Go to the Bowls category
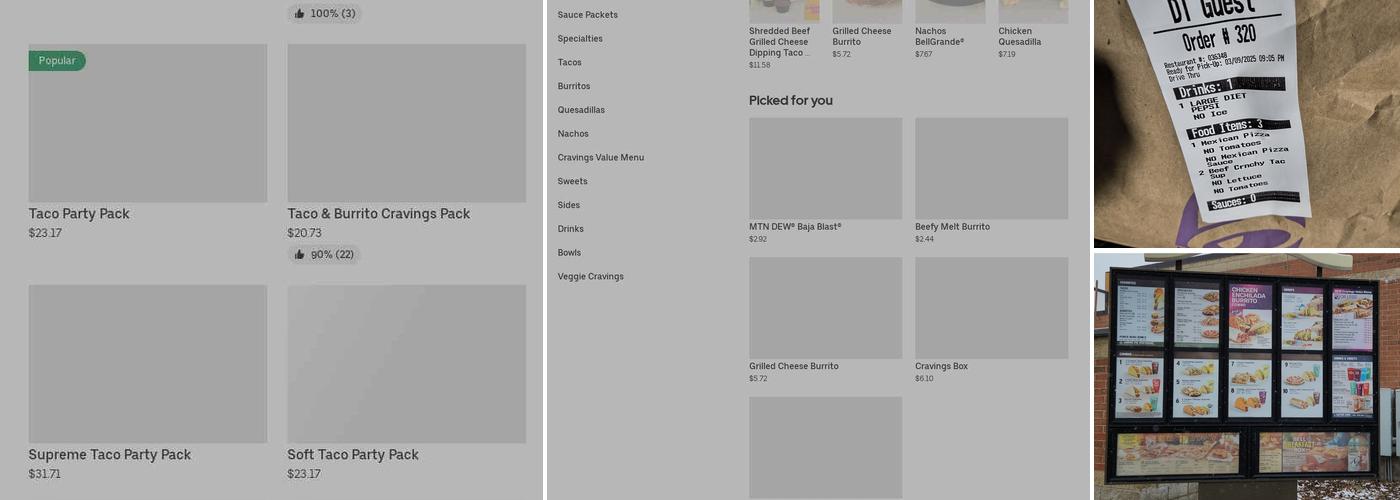 [x=569, y=253]
